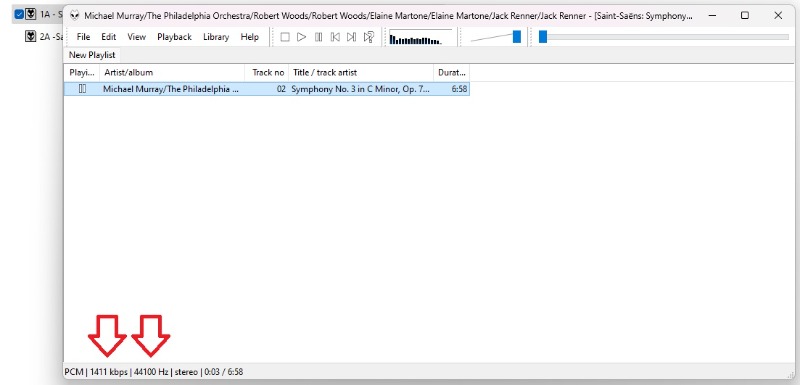This screenshot has height=385, width=800.
Task: Click the spectrum visualization display
Action: 420,37
